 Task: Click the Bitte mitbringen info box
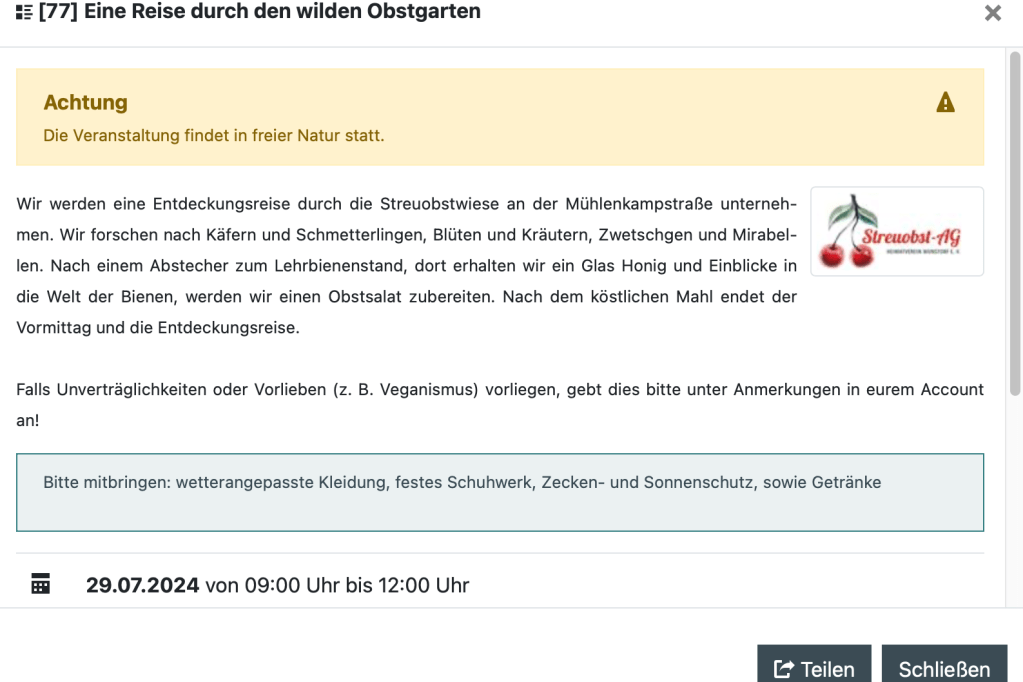460,482
